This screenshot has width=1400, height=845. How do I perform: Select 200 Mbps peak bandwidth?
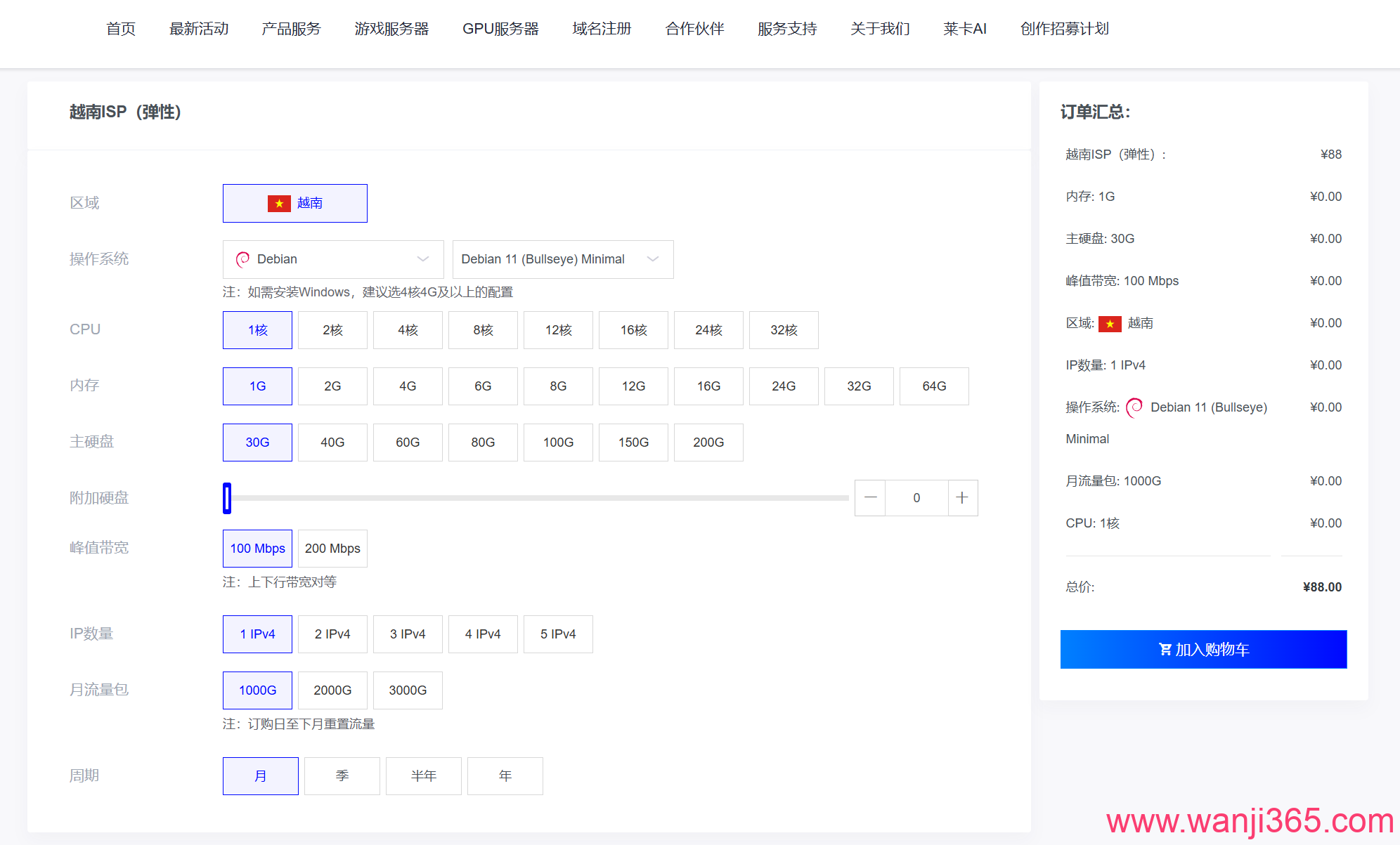tap(332, 549)
